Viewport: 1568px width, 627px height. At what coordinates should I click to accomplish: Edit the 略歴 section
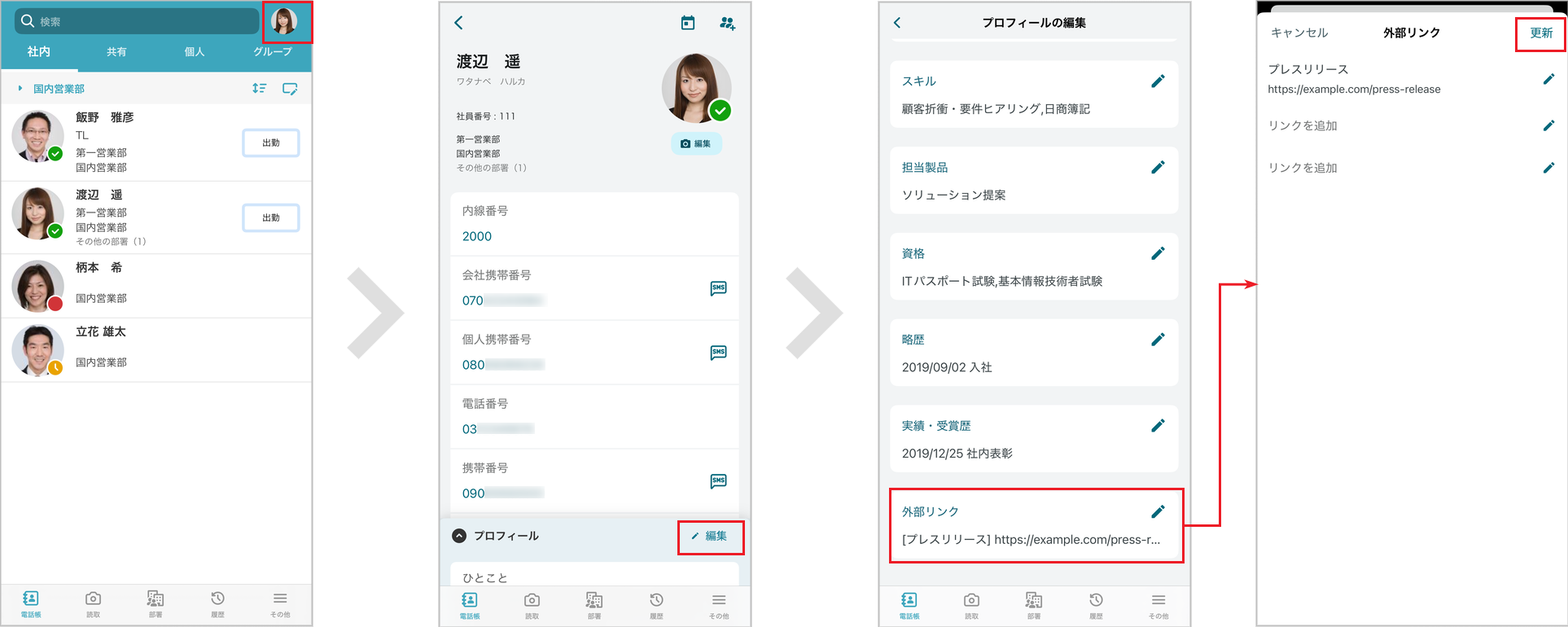pos(1158,340)
